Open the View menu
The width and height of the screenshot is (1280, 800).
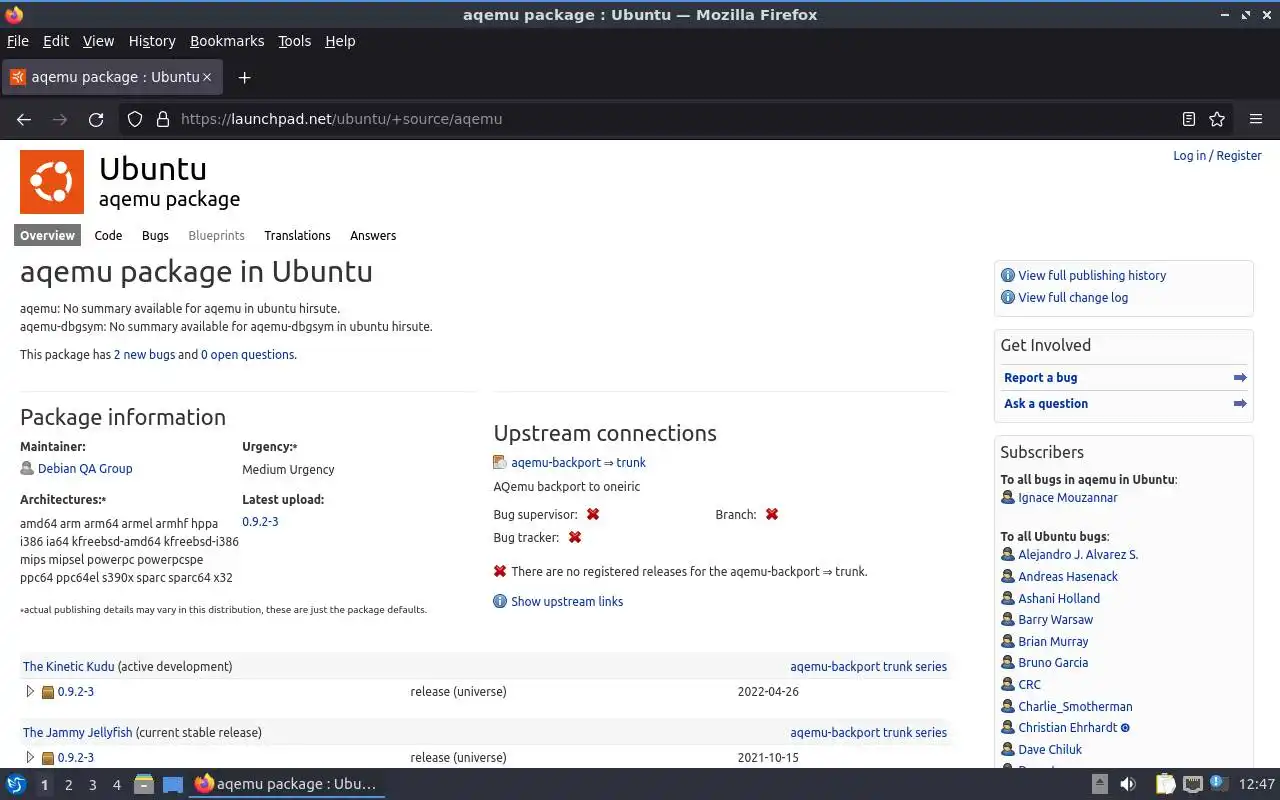98,41
